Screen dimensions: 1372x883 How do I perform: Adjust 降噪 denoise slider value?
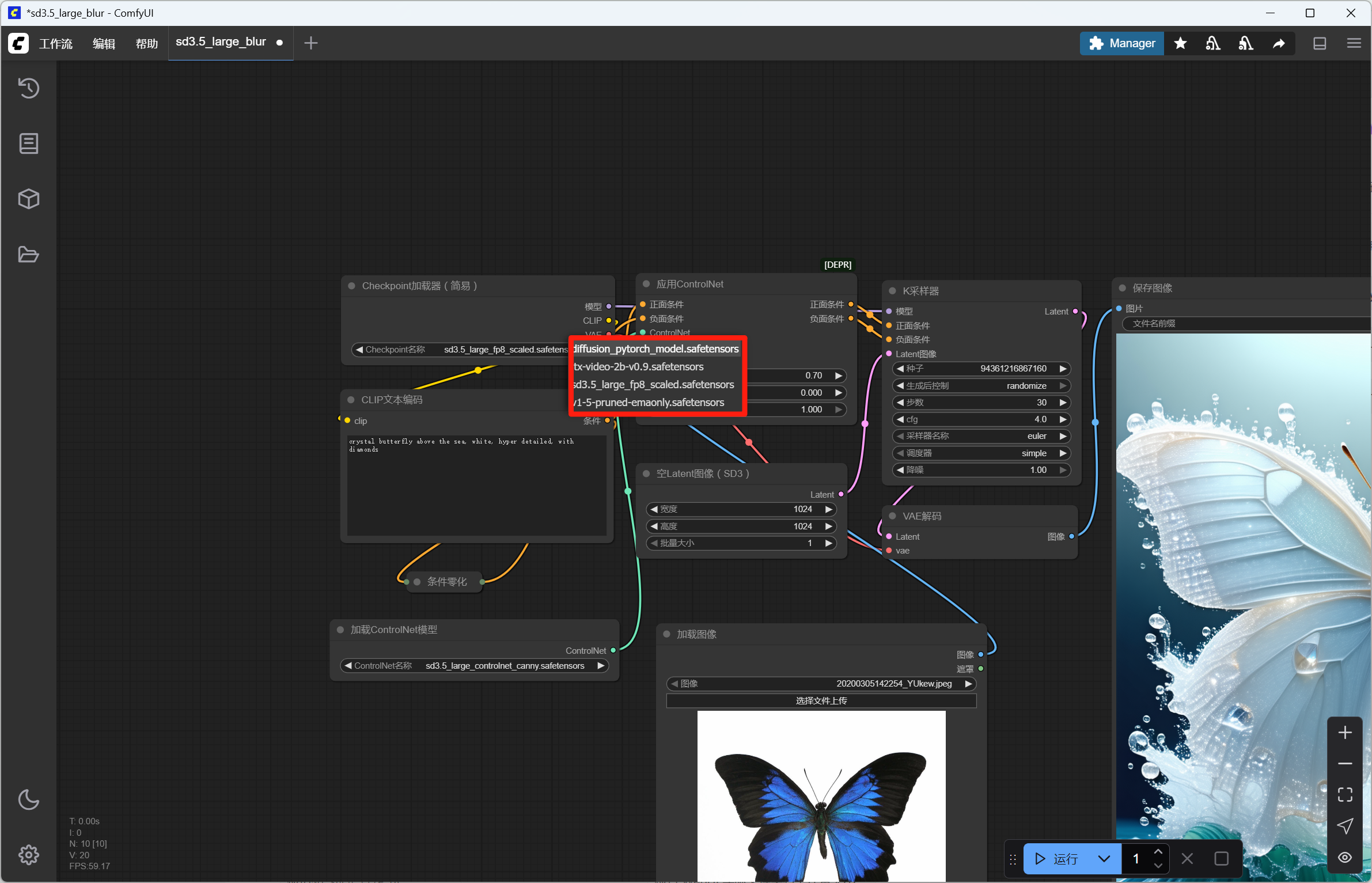click(x=982, y=470)
